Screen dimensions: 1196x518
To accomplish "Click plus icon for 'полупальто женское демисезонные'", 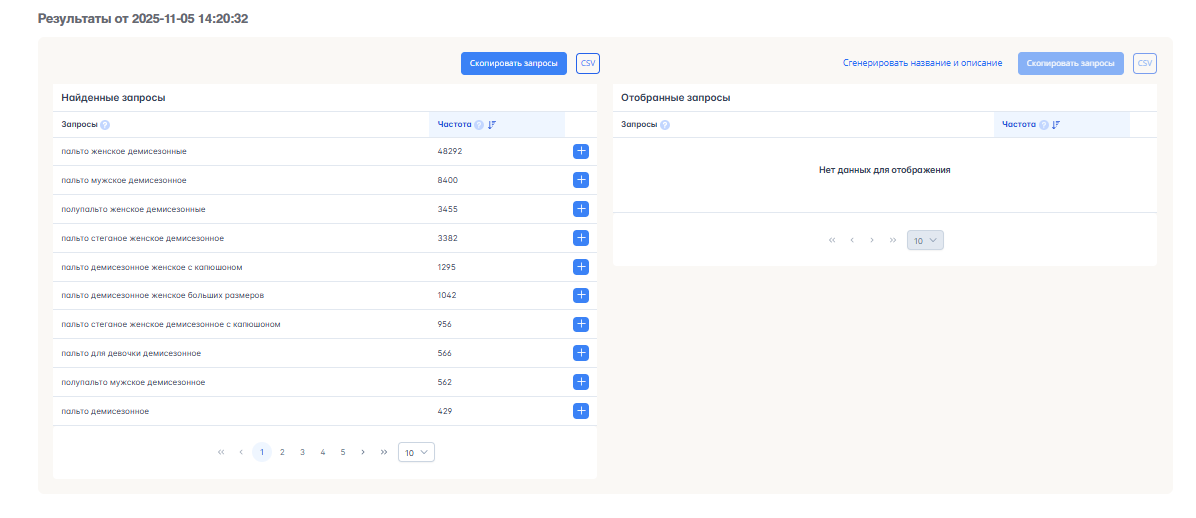I will point(581,209).
